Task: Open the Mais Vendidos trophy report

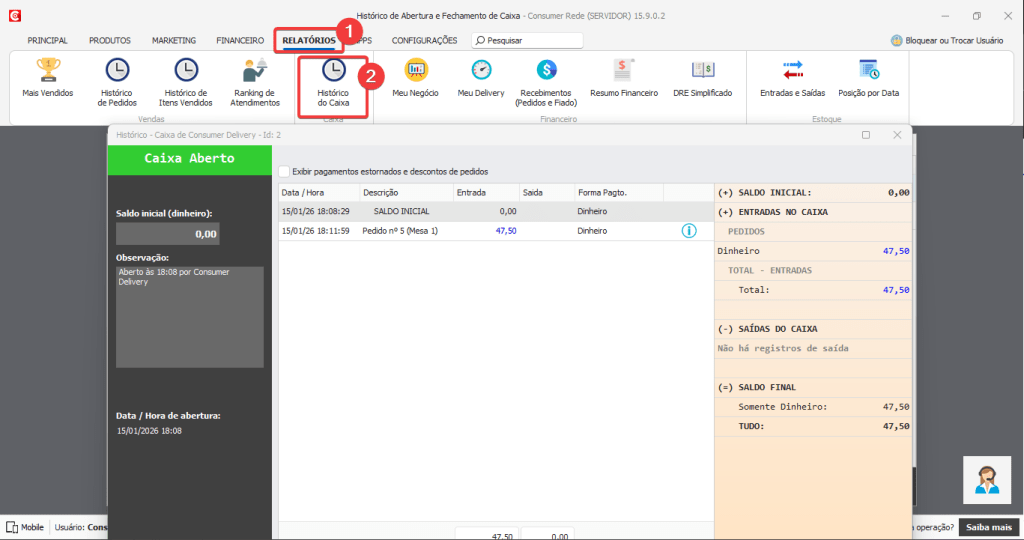Action: [x=47, y=78]
